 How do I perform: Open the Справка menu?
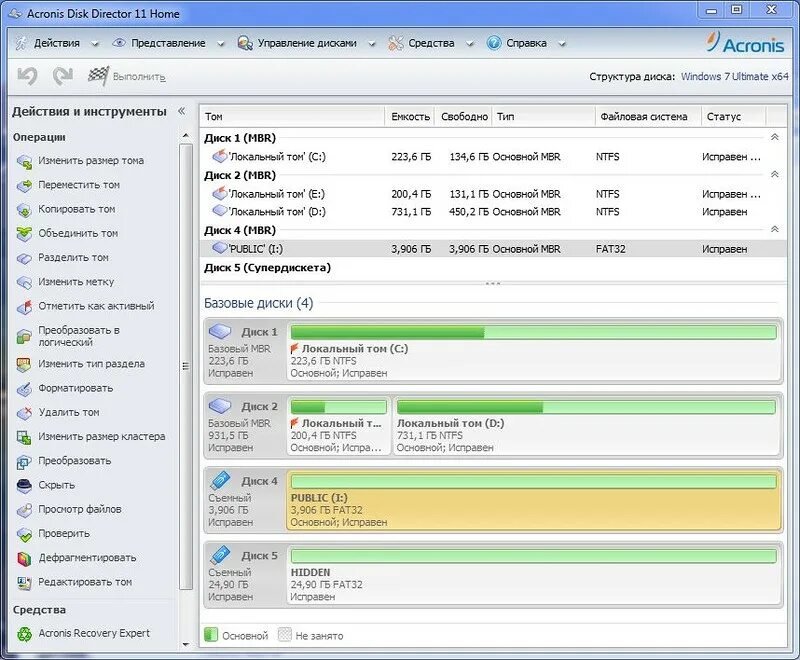pos(526,43)
